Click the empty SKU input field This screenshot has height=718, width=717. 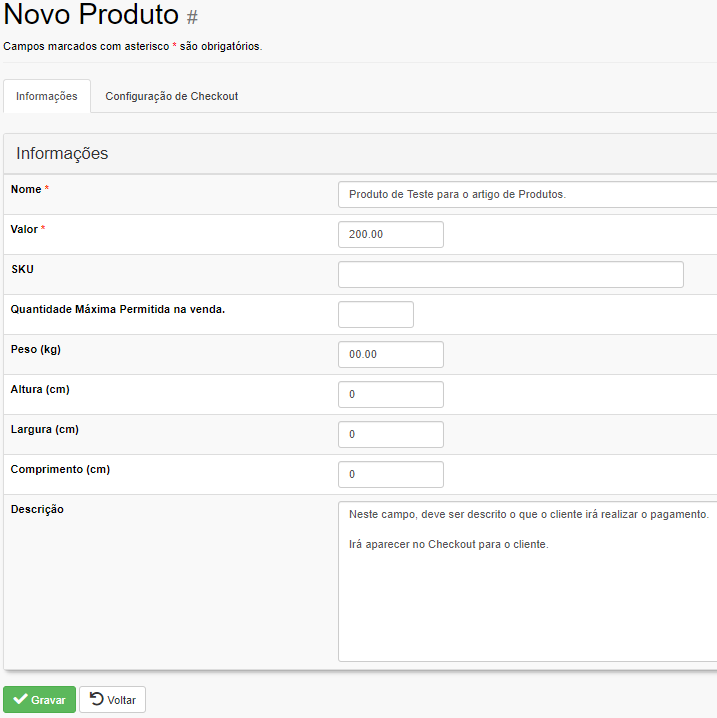[x=511, y=275]
